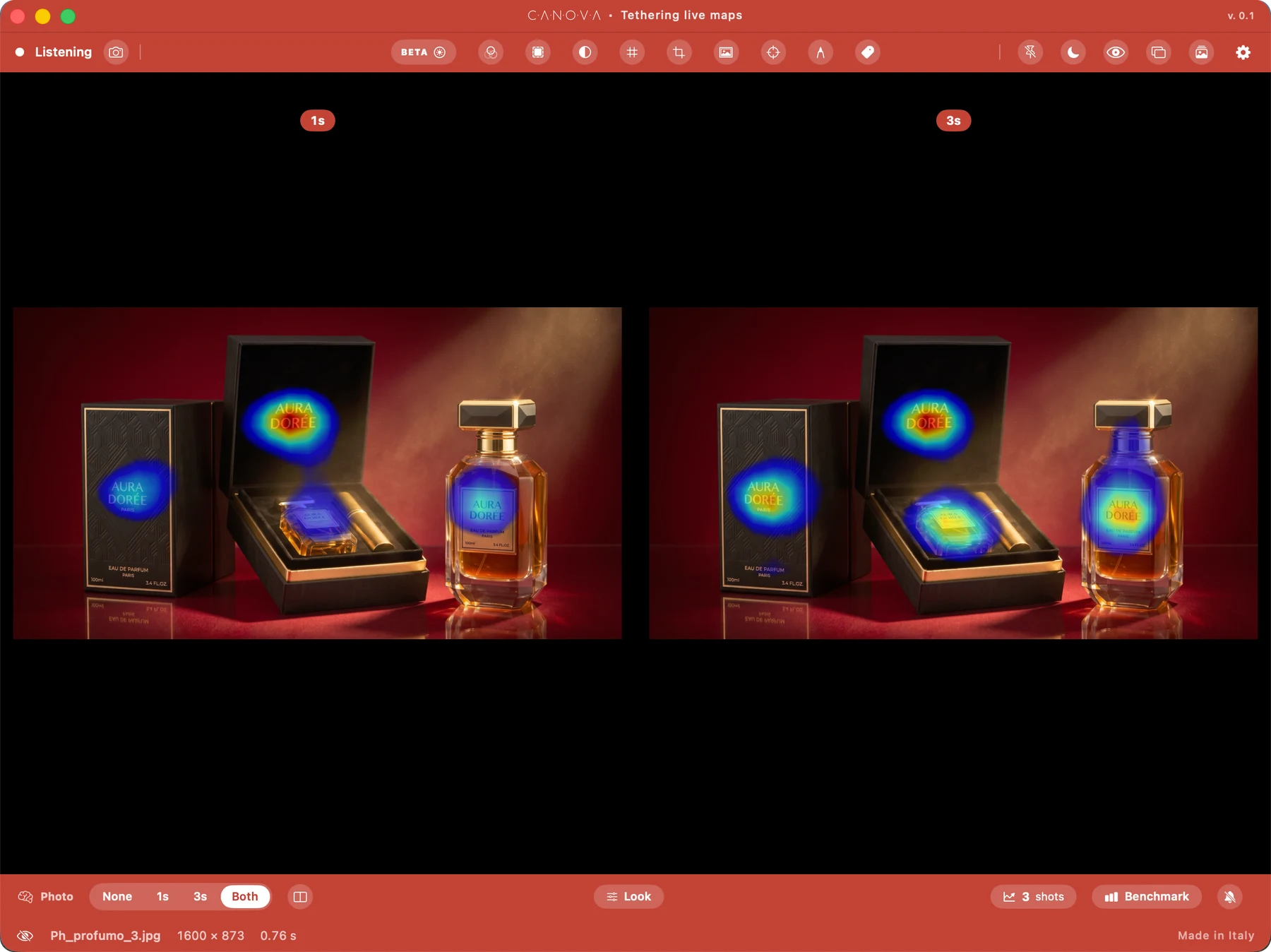
Task: Click the v. 0.1 version label
Action: [1241, 16]
